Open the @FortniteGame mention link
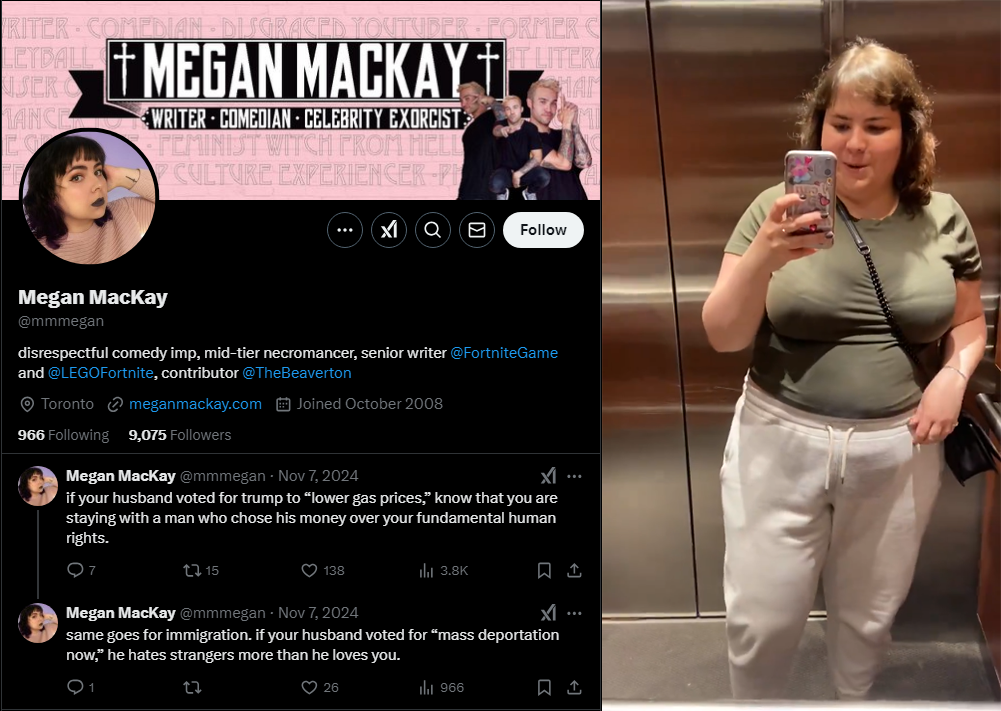Viewport: 1001px width, 711px height. pos(504,353)
